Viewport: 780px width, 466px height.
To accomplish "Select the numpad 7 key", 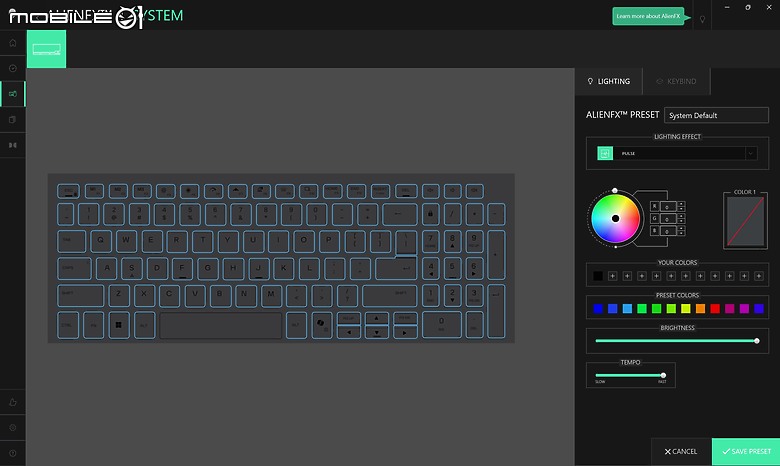I will pos(430,241).
